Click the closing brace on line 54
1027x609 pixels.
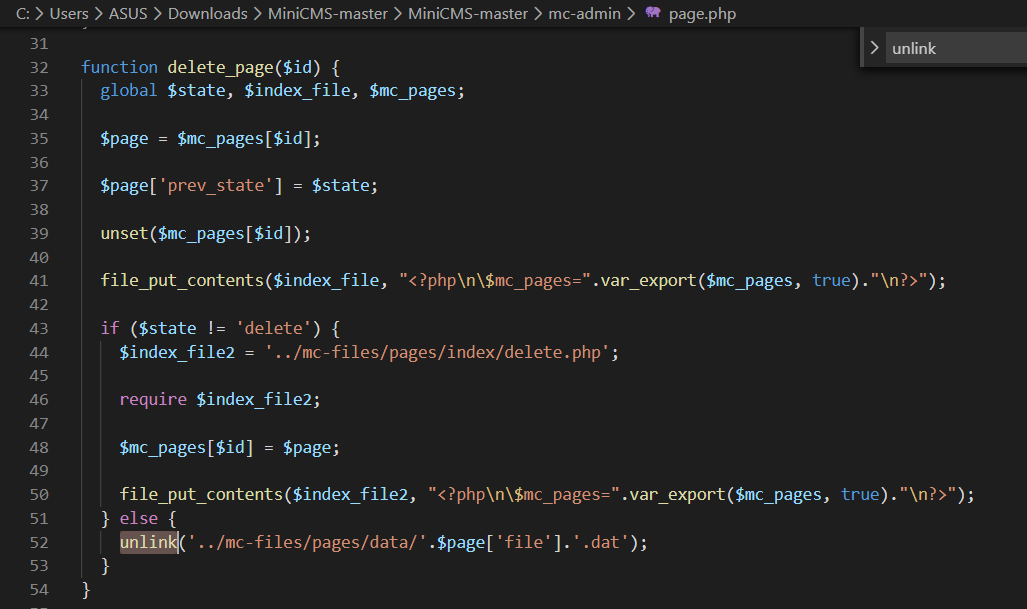pos(86,590)
